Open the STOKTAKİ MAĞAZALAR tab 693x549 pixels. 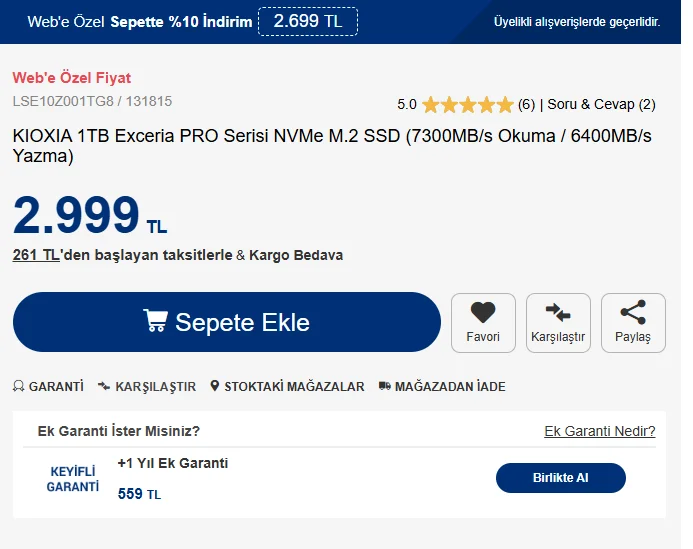tap(294, 386)
